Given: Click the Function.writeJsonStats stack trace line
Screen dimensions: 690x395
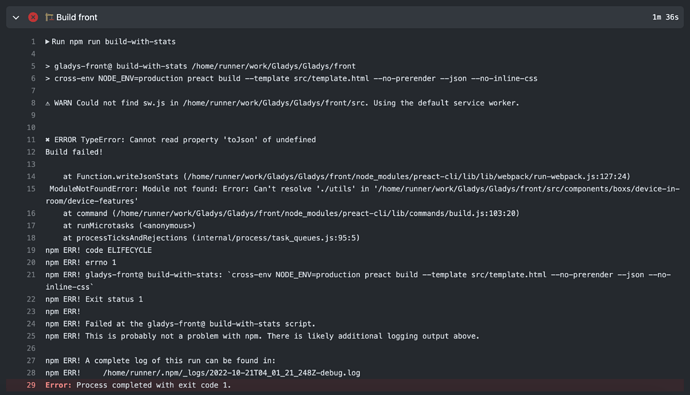Looking at the screenshot, I should tap(346, 177).
